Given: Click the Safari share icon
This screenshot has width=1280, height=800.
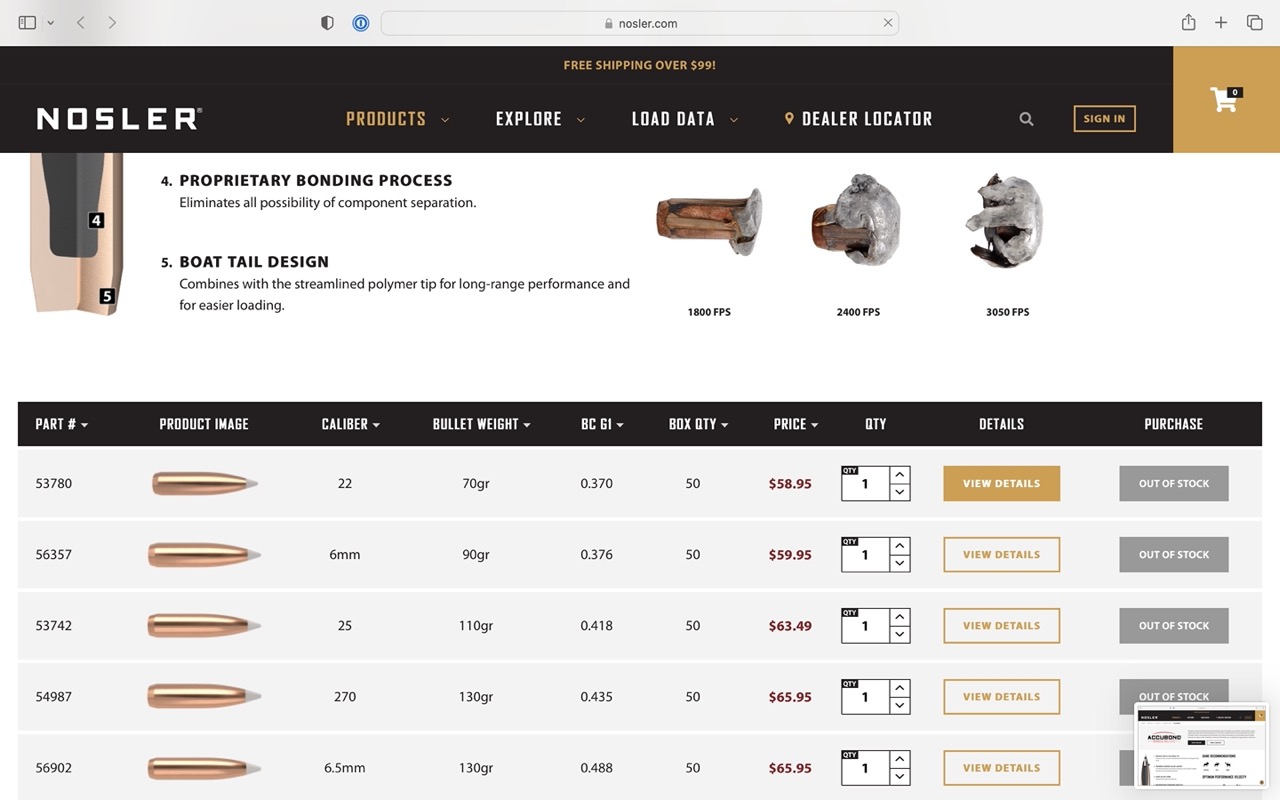Looking at the screenshot, I should coord(1188,22).
